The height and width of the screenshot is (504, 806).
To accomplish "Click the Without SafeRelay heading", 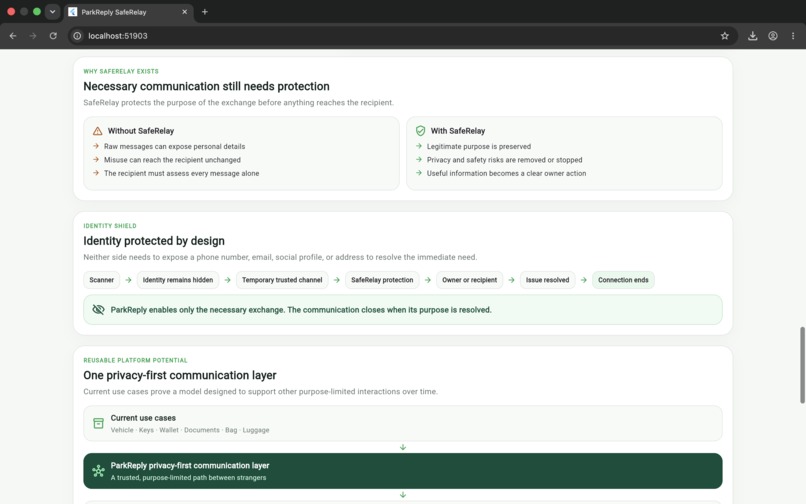I will click(x=141, y=131).
